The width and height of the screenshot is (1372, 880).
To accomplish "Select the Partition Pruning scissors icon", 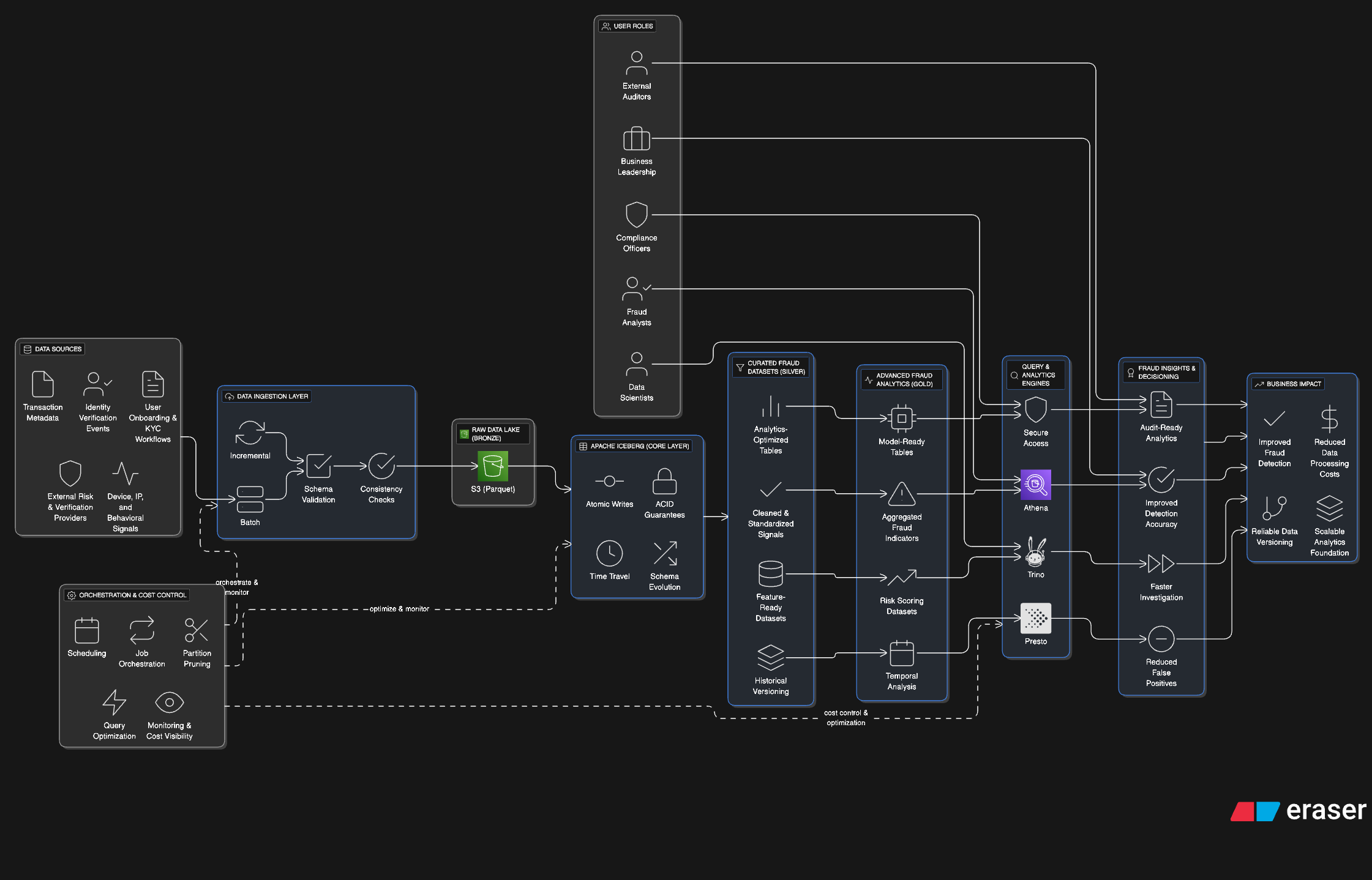I will point(197,630).
